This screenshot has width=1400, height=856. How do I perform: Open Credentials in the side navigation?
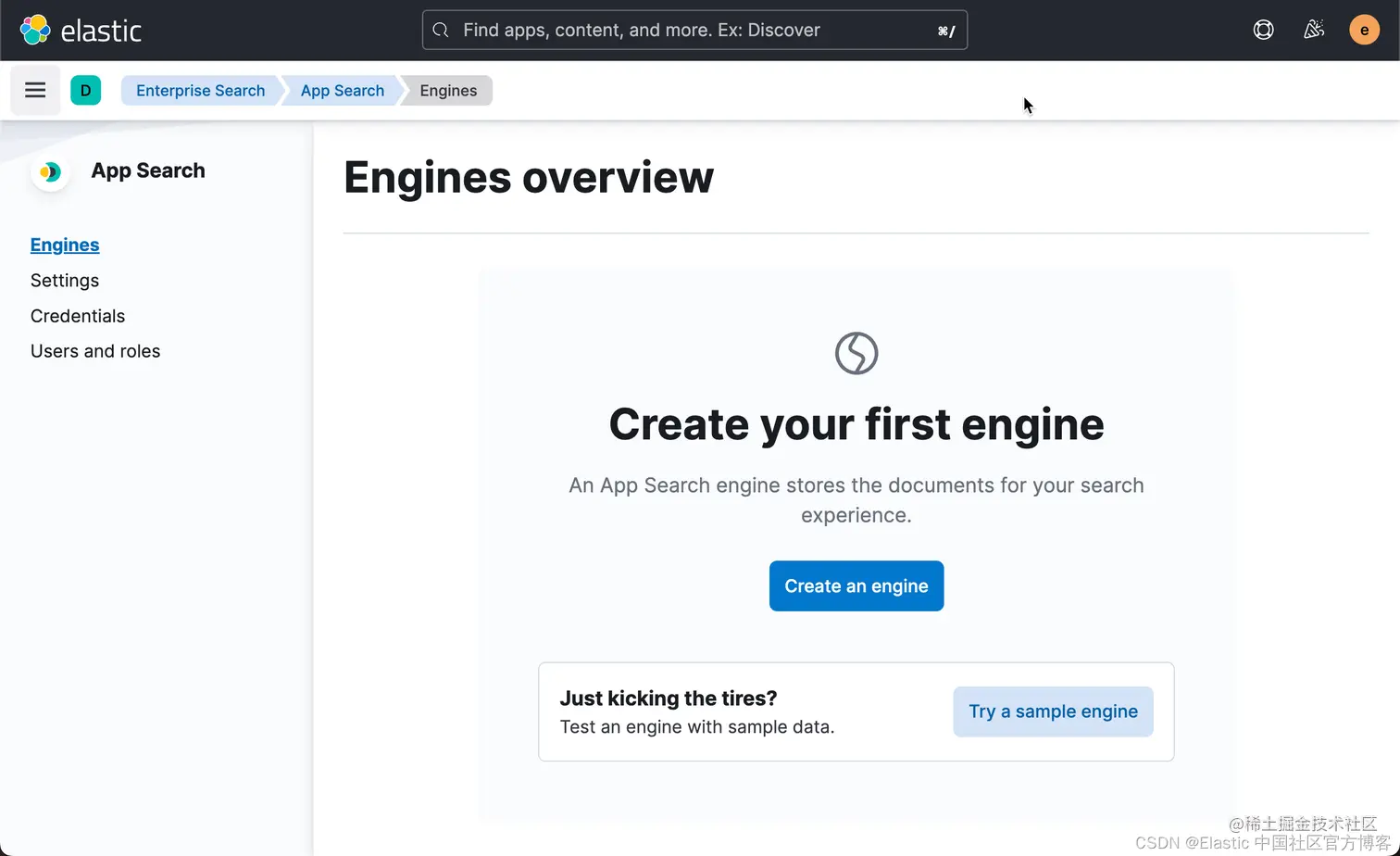click(x=78, y=316)
